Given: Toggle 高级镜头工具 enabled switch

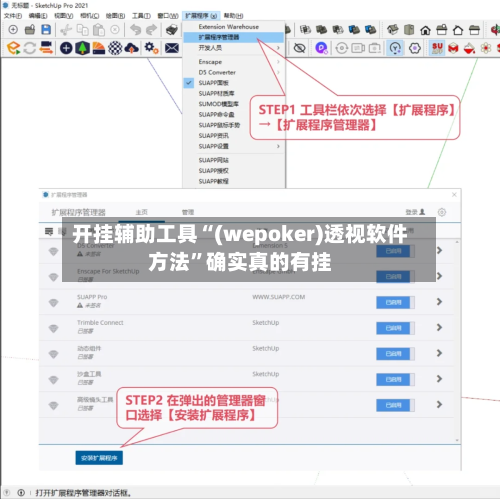Looking at the screenshot, I should pyautogui.click(x=395, y=405).
